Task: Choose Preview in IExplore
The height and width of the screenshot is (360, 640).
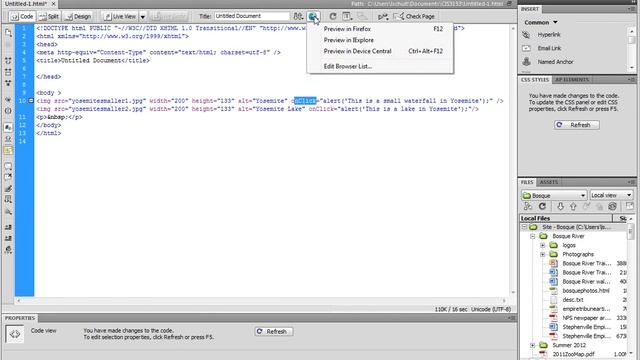Action: coord(380,40)
